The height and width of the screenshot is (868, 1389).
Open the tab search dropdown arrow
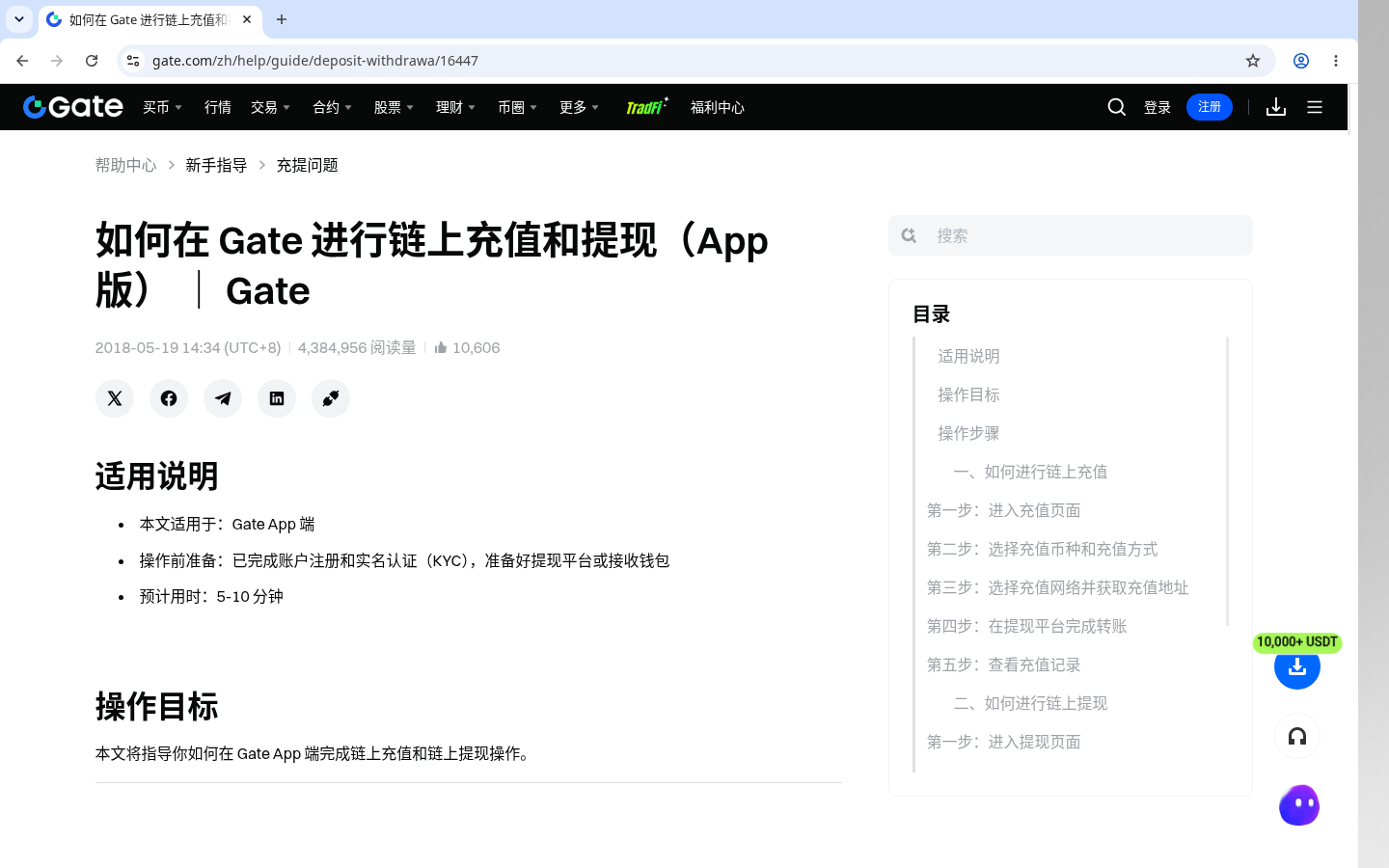pos(19,19)
